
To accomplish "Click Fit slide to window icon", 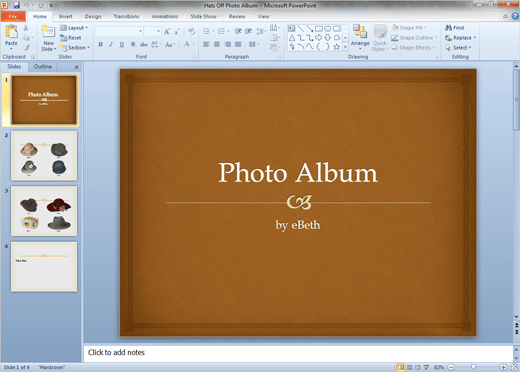I will (514, 367).
